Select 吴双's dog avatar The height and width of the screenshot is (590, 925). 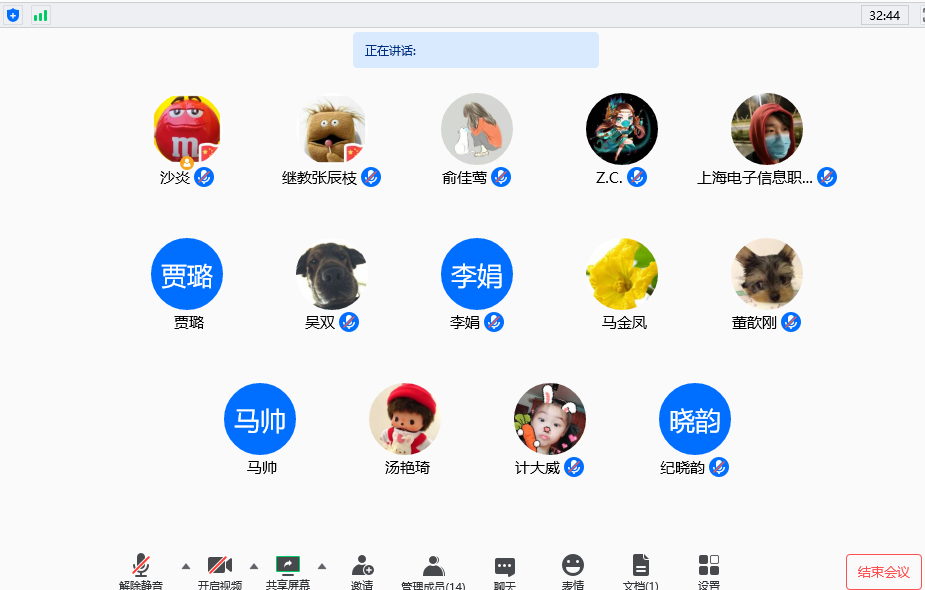[332, 274]
